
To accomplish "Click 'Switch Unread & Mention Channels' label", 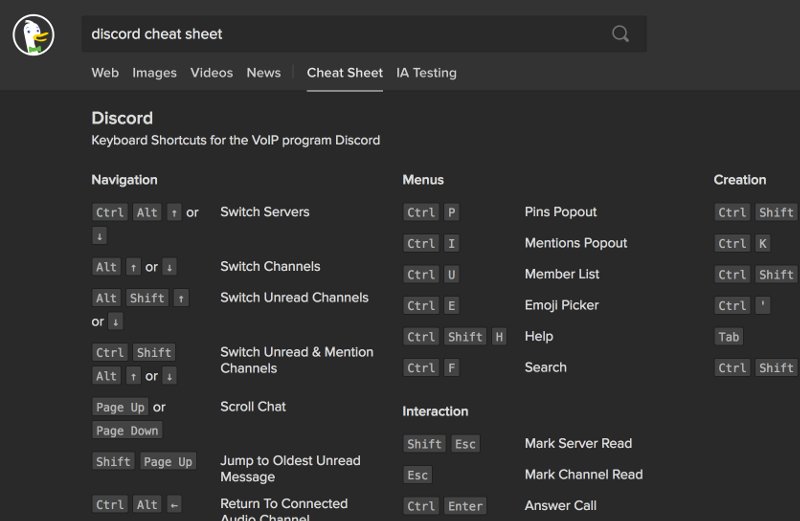I will [297, 360].
